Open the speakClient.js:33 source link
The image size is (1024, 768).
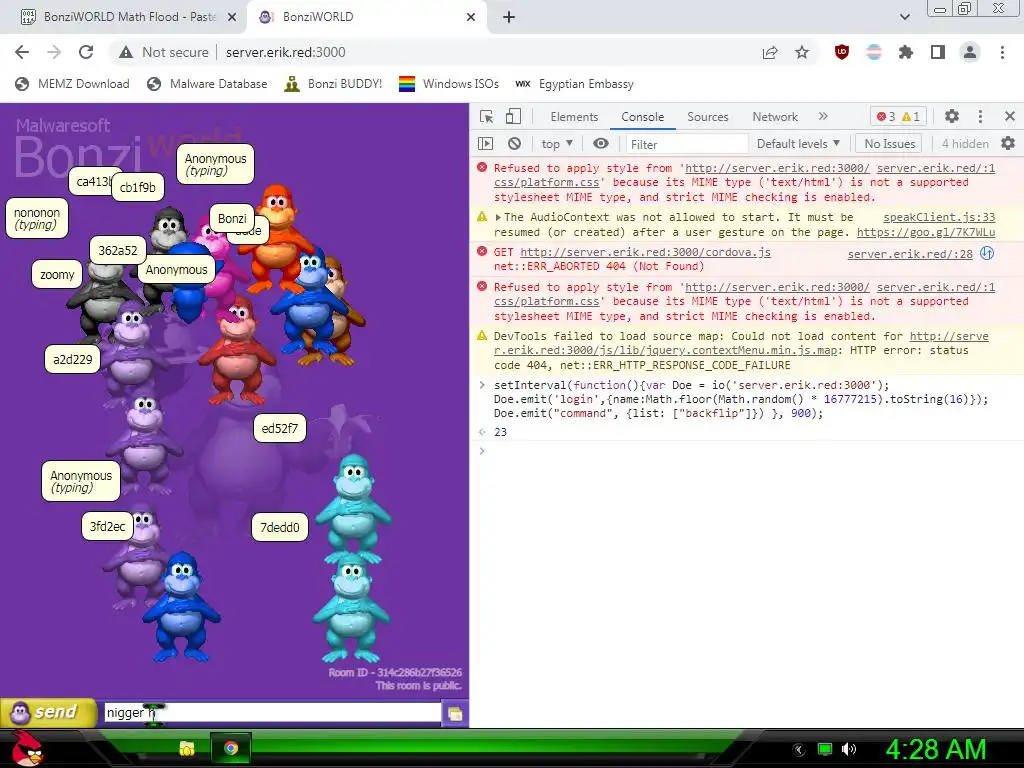pos(939,217)
